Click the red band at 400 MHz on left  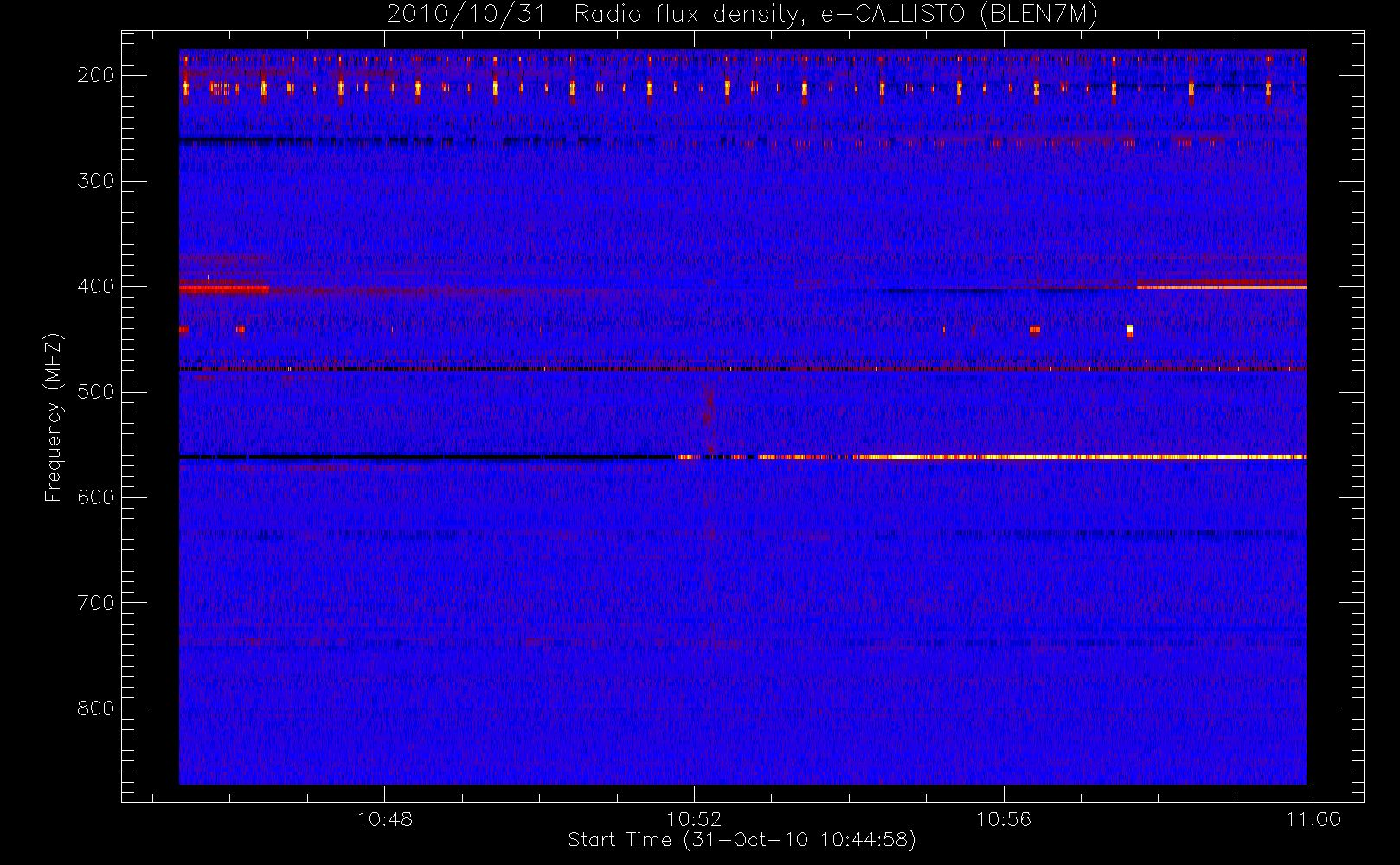223,290
